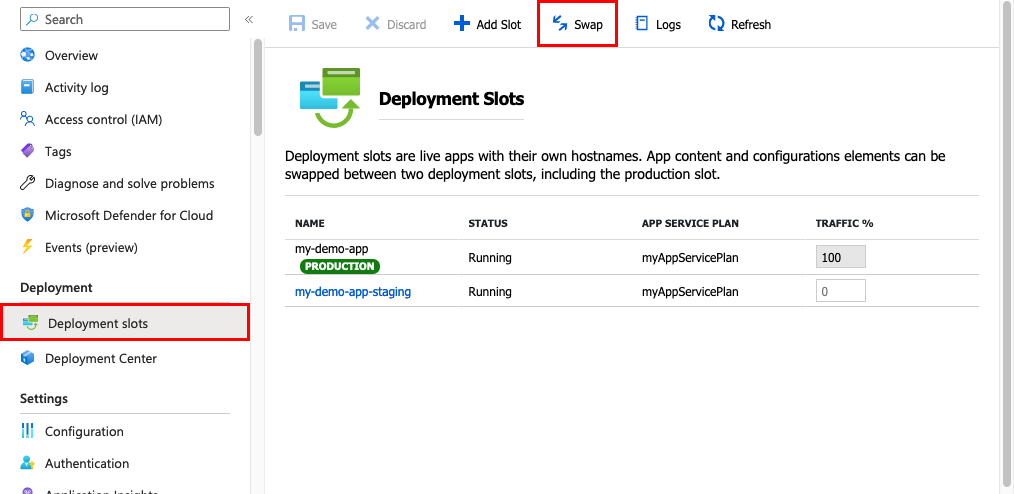
Task: Click the sidebar vertical scrollbar
Action: 258,87
